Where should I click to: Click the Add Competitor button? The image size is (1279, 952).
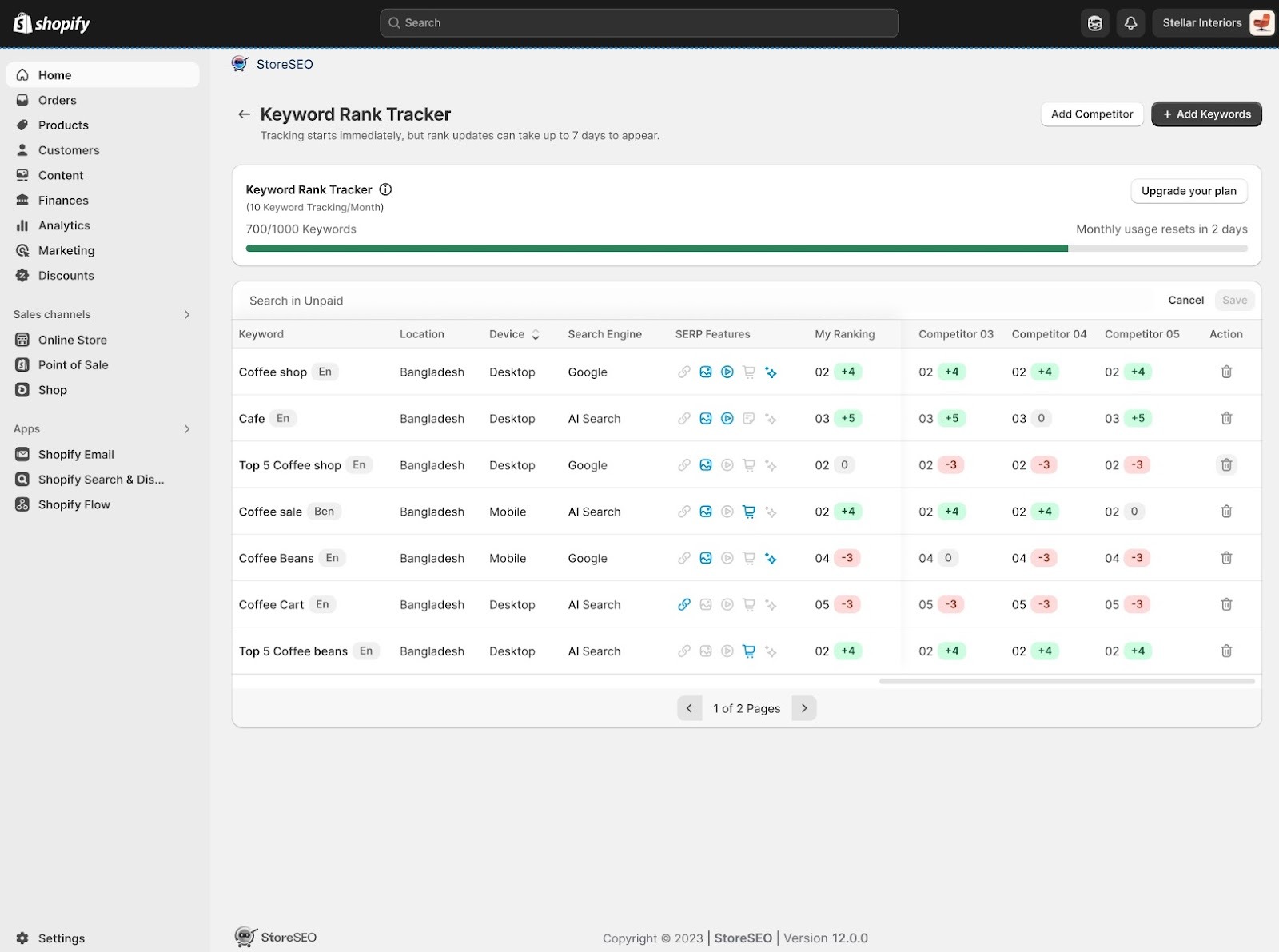click(1091, 114)
